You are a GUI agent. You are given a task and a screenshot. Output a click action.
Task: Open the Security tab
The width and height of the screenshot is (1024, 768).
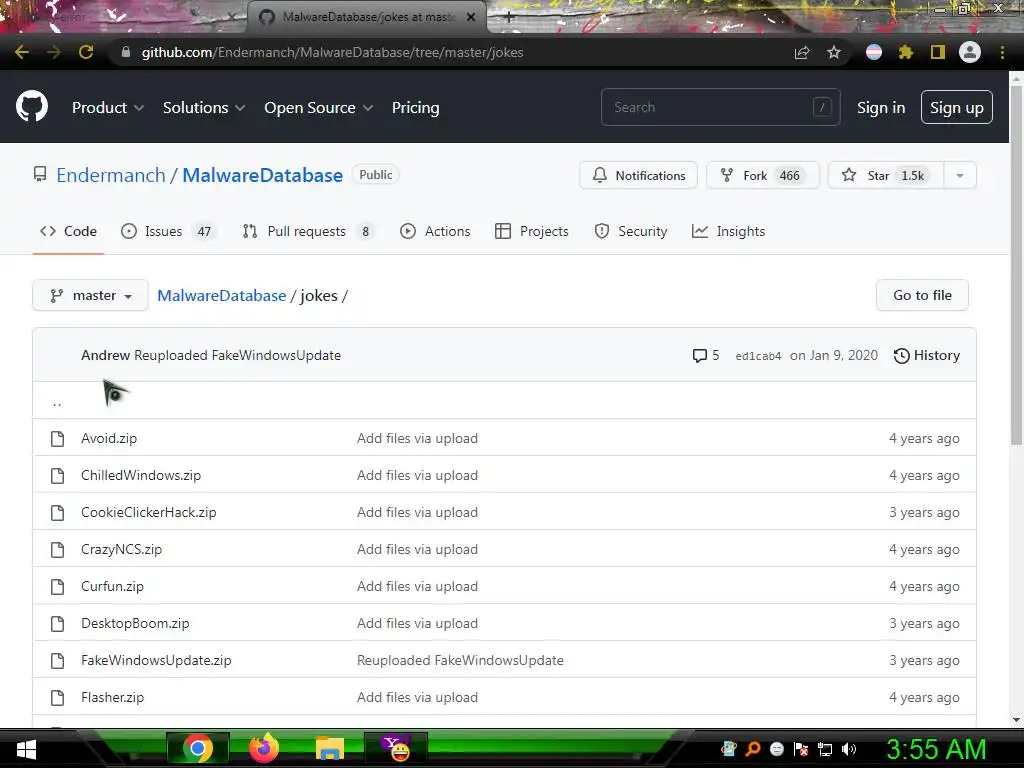pyautogui.click(x=631, y=231)
